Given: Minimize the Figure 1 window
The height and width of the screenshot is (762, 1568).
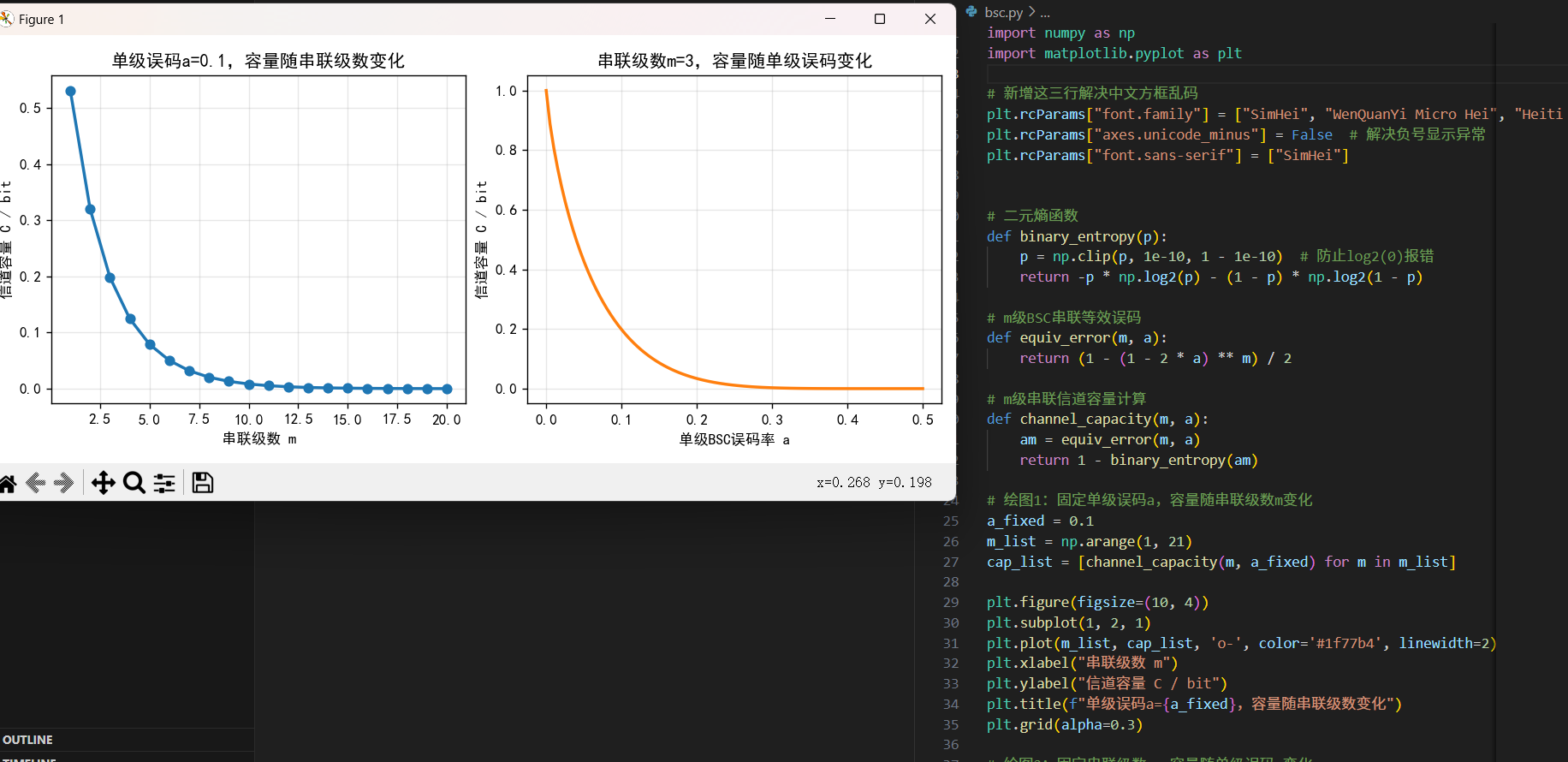Looking at the screenshot, I should [x=830, y=19].
